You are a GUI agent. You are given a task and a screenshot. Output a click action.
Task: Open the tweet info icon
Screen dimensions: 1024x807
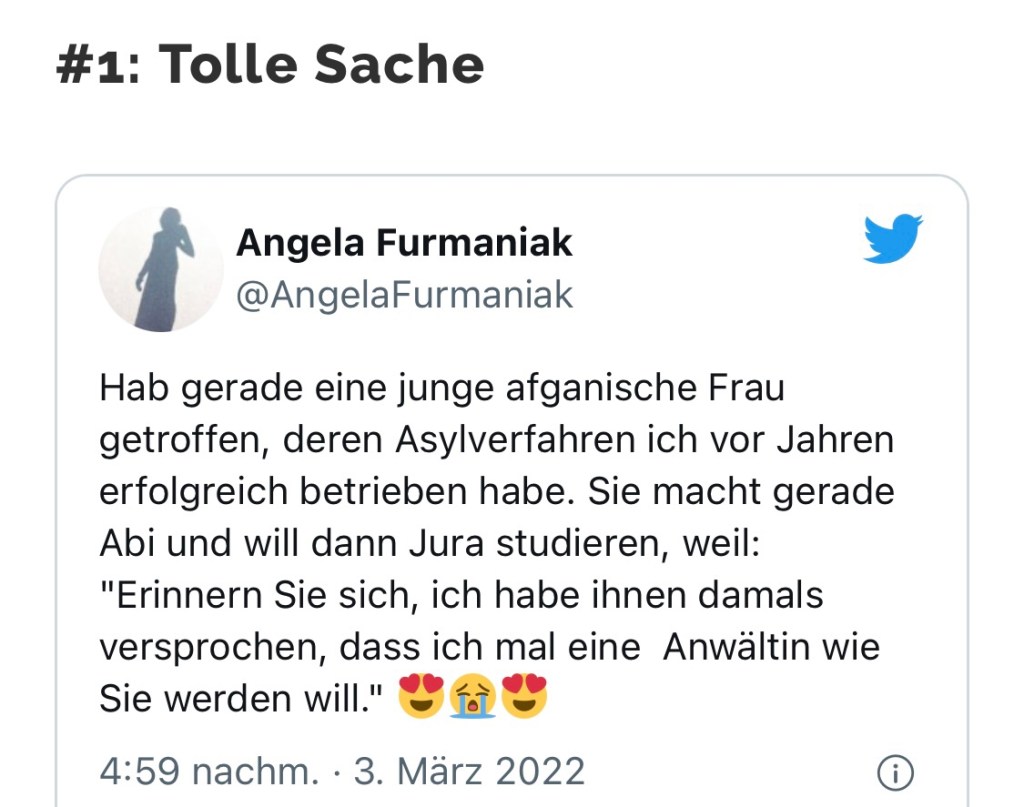coord(895,772)
